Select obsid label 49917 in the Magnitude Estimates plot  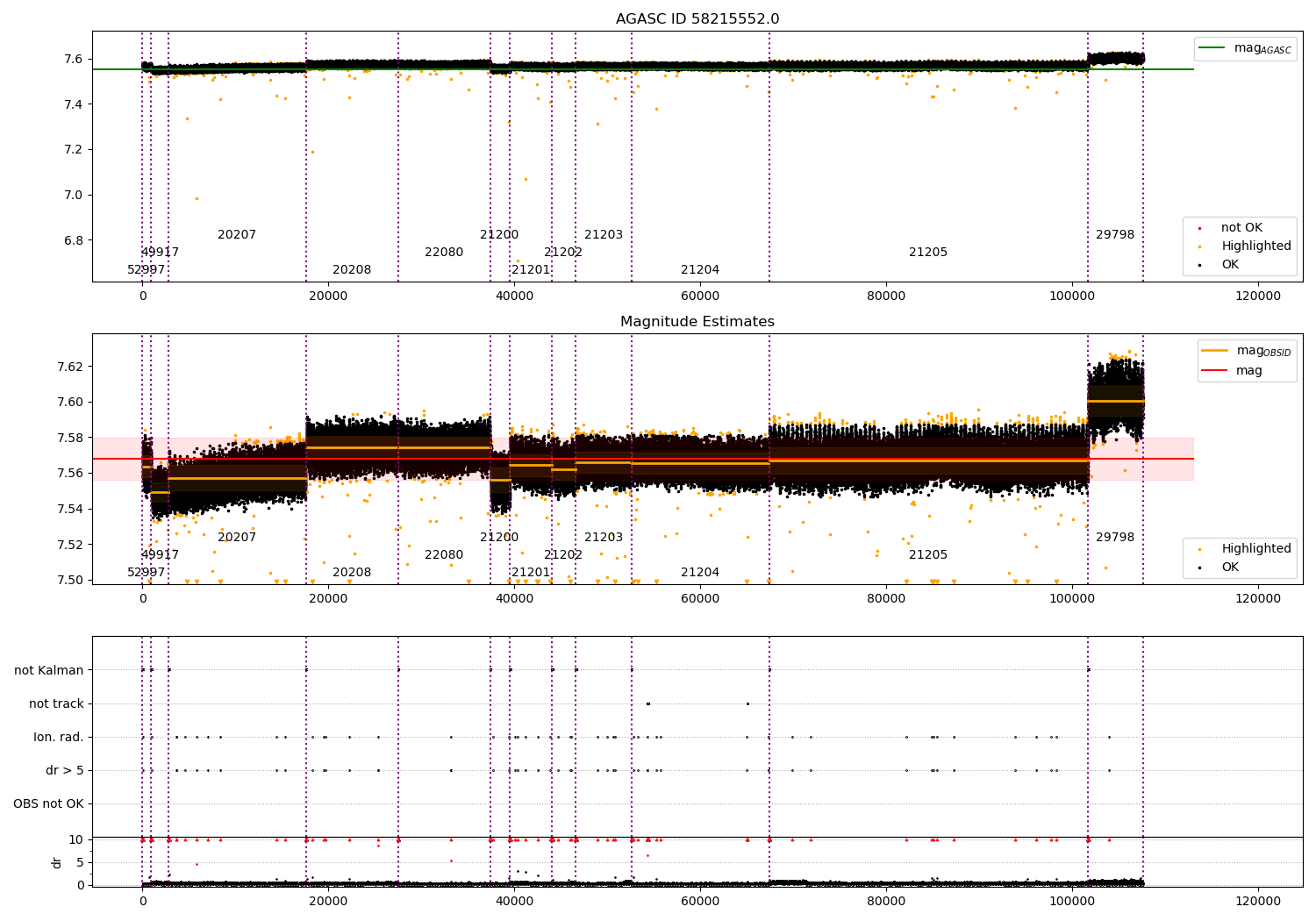[x=160, y=555]
